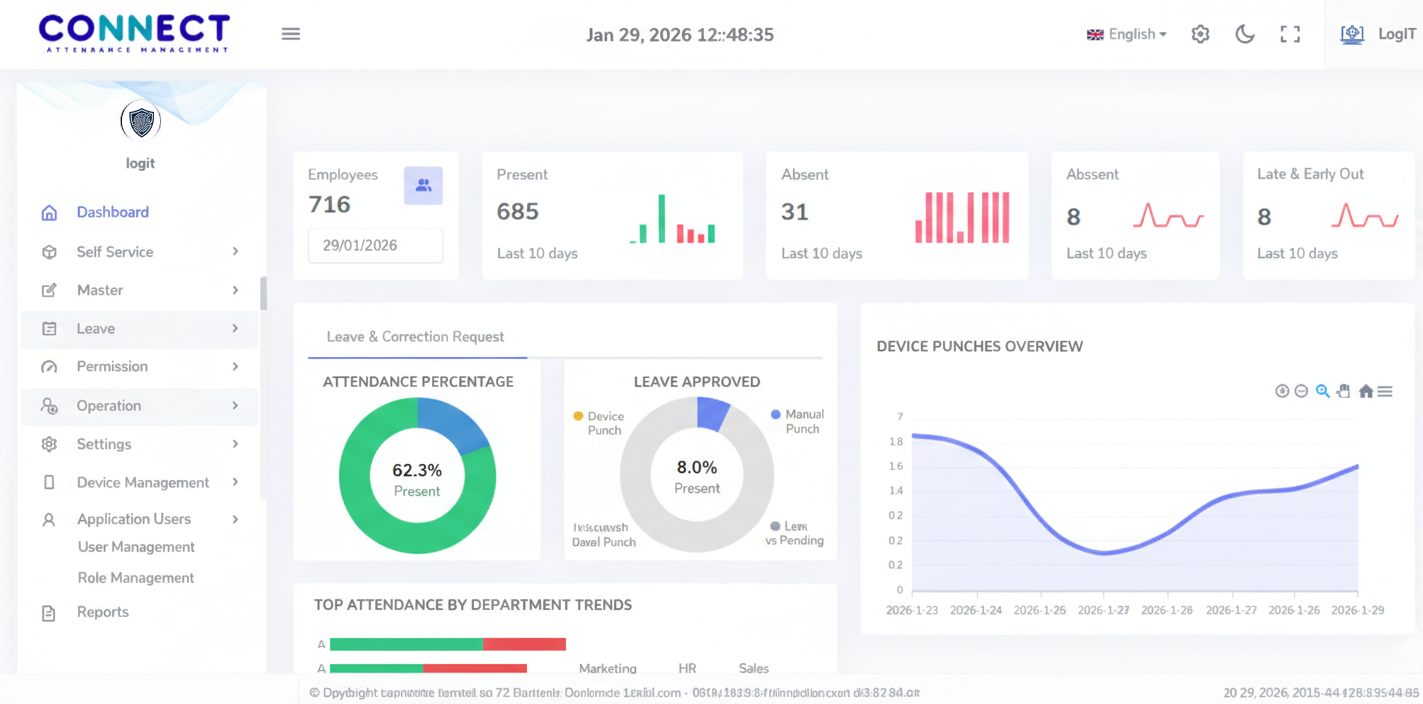Click the Reports document icon

(49, 613)
